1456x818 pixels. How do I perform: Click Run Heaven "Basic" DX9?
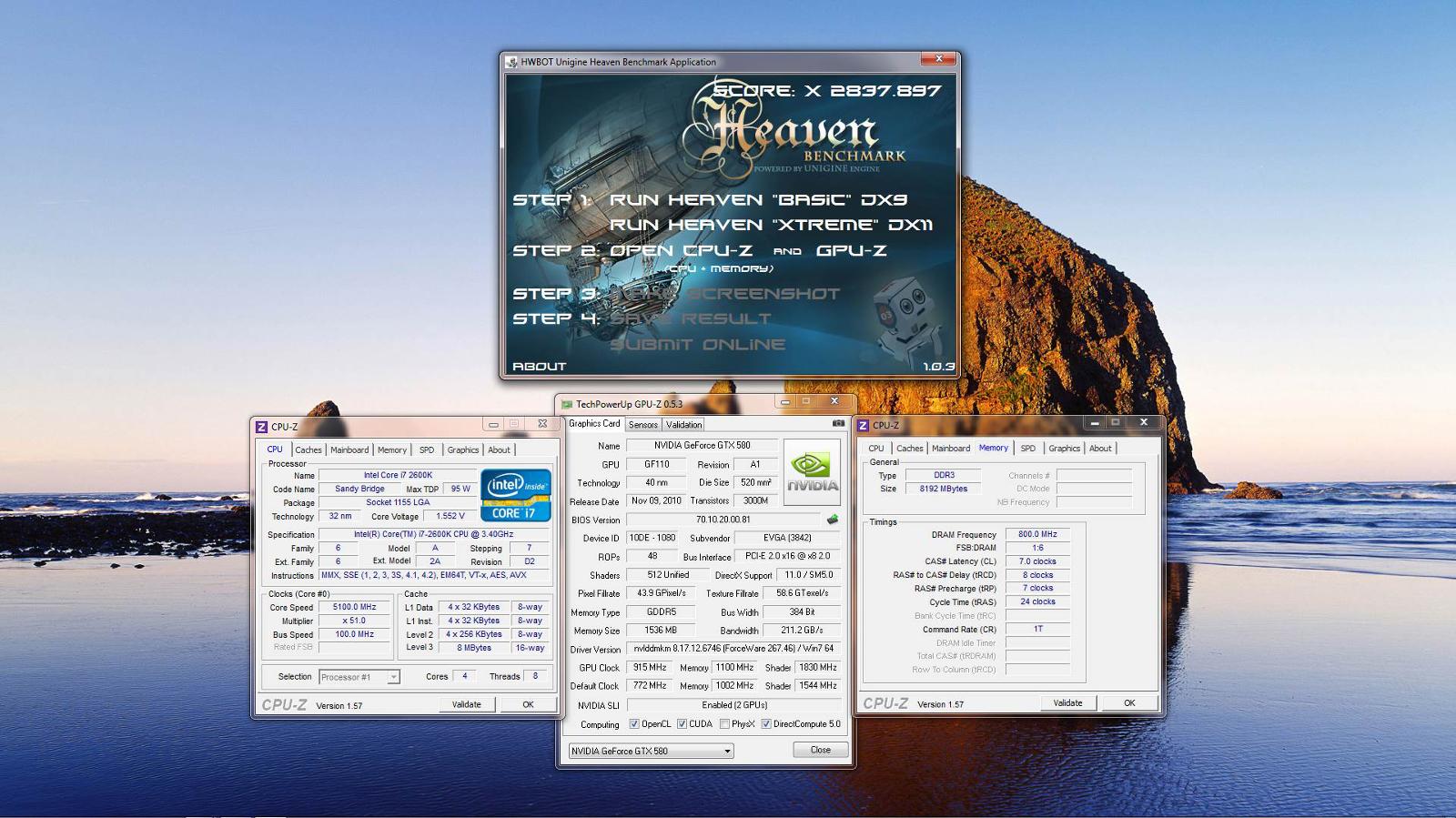point(758,200)
